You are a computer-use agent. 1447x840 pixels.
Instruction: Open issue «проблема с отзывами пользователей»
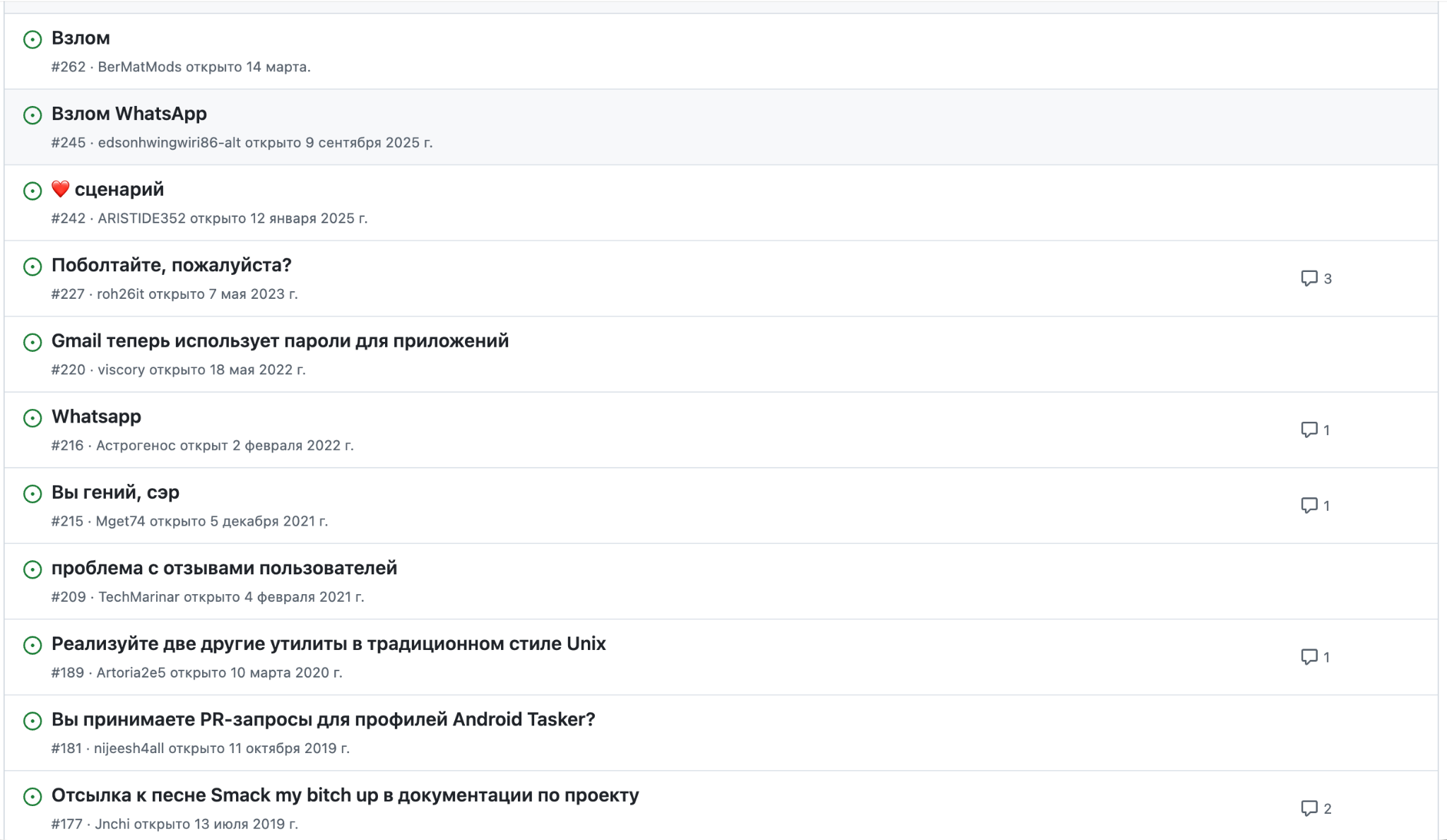pos(225,569)
